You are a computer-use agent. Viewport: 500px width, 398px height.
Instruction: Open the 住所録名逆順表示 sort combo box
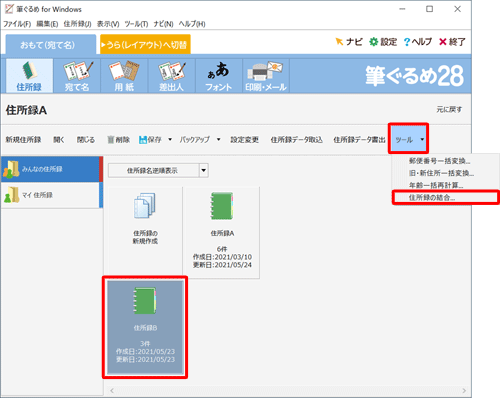click(158, 171)
